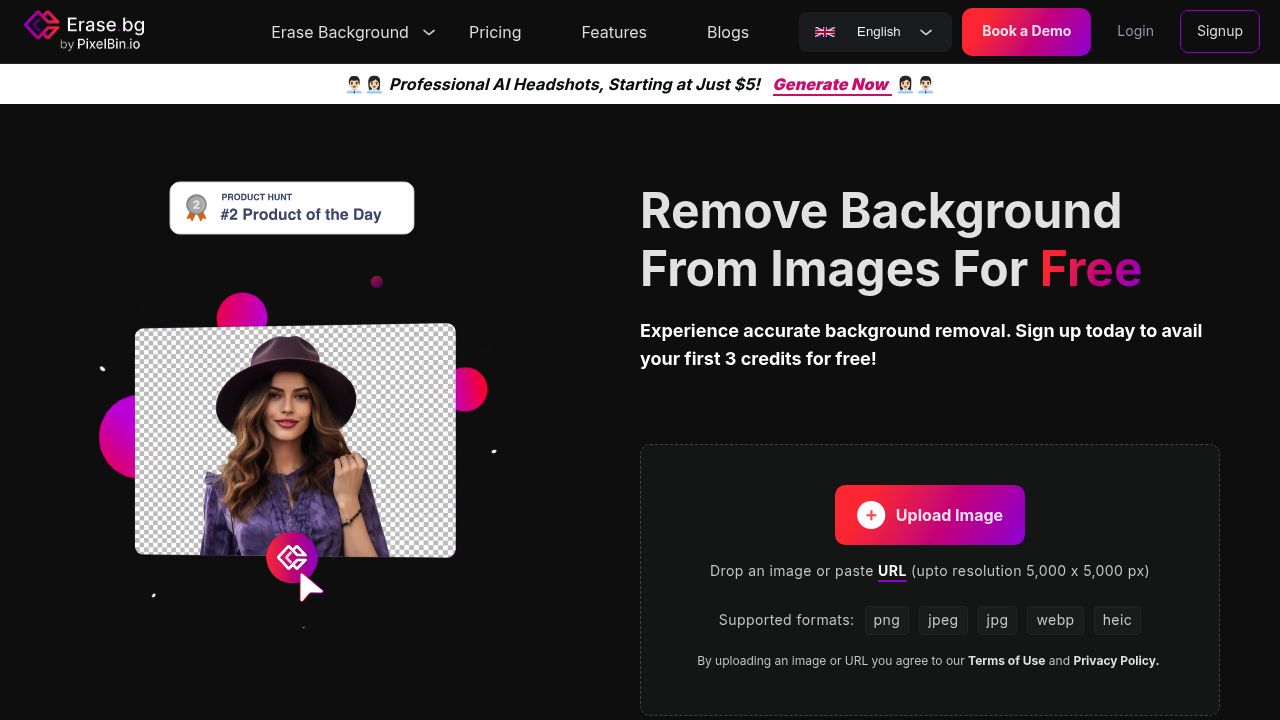Click the jpg format tag
The image size is (1280, 720).
point(997,620)
